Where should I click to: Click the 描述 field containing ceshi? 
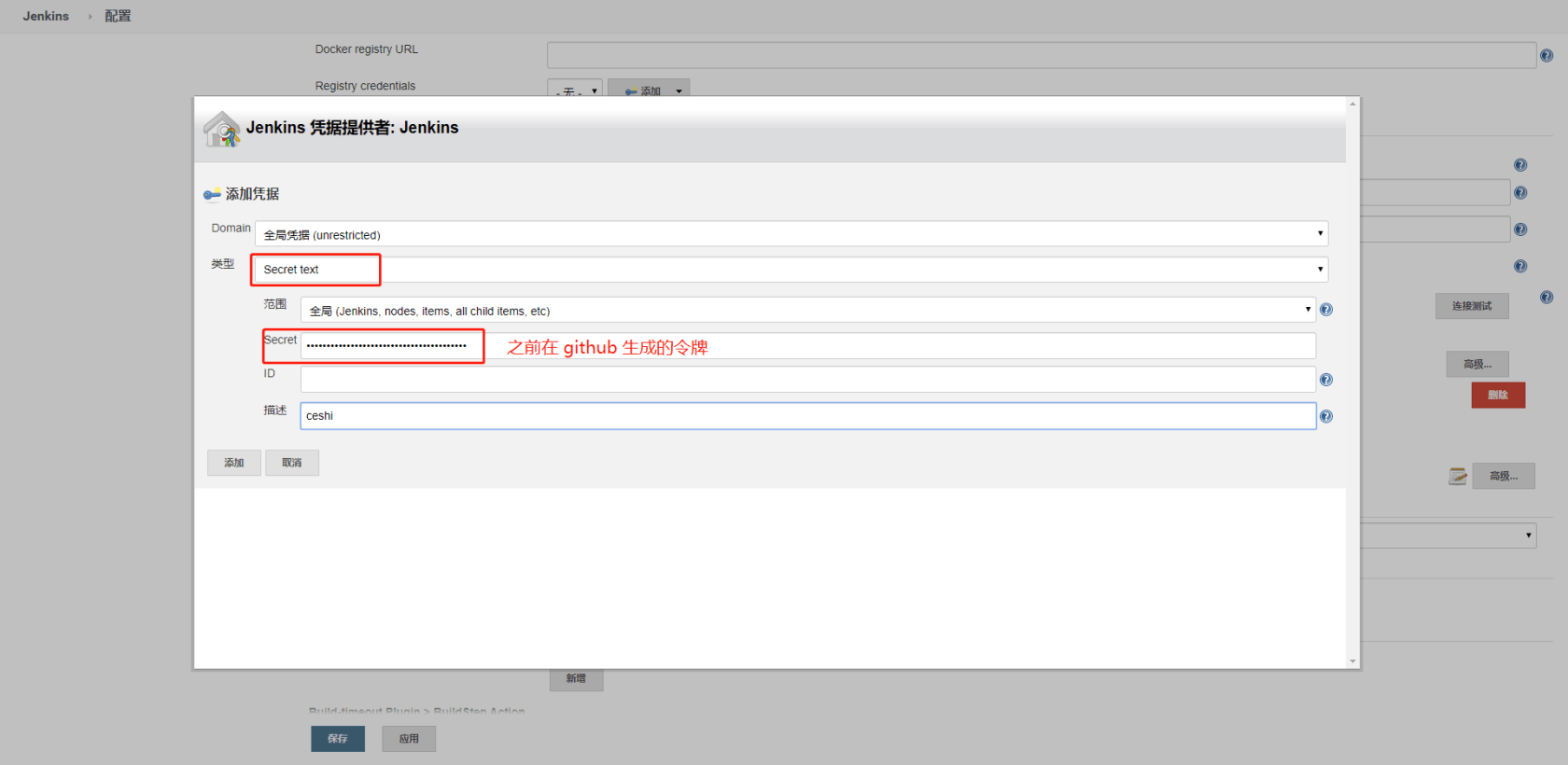coord(808,416)
